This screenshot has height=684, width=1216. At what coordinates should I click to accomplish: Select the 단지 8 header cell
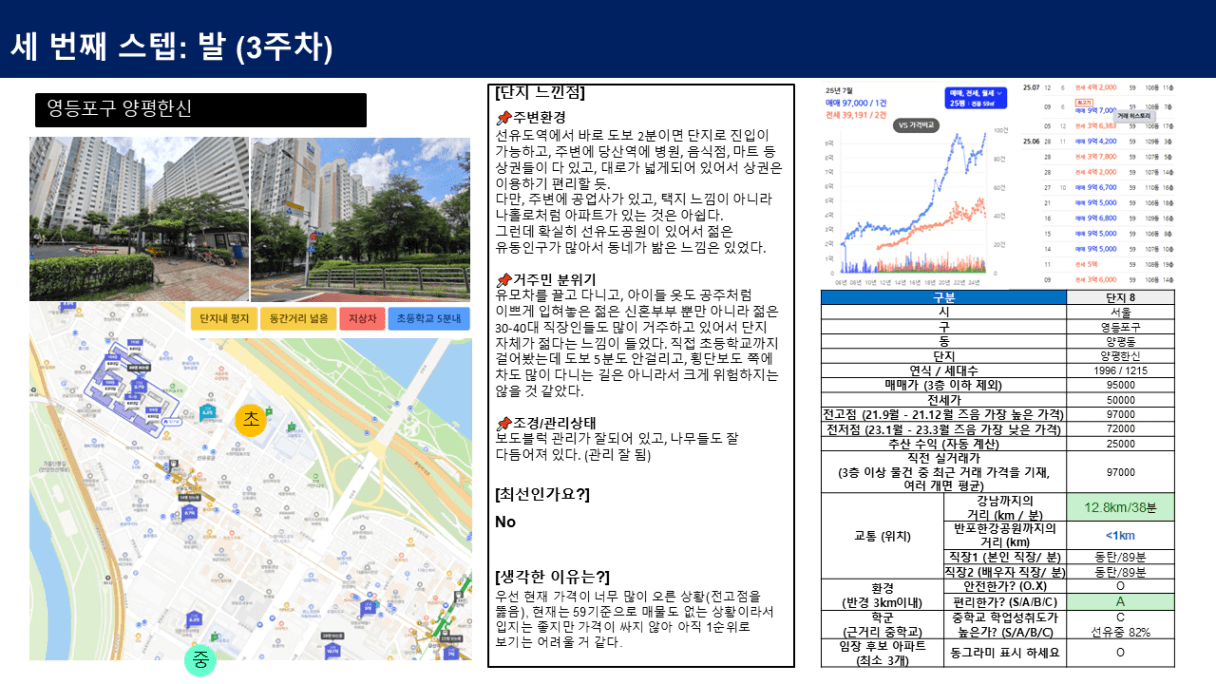coord(1121,298)
